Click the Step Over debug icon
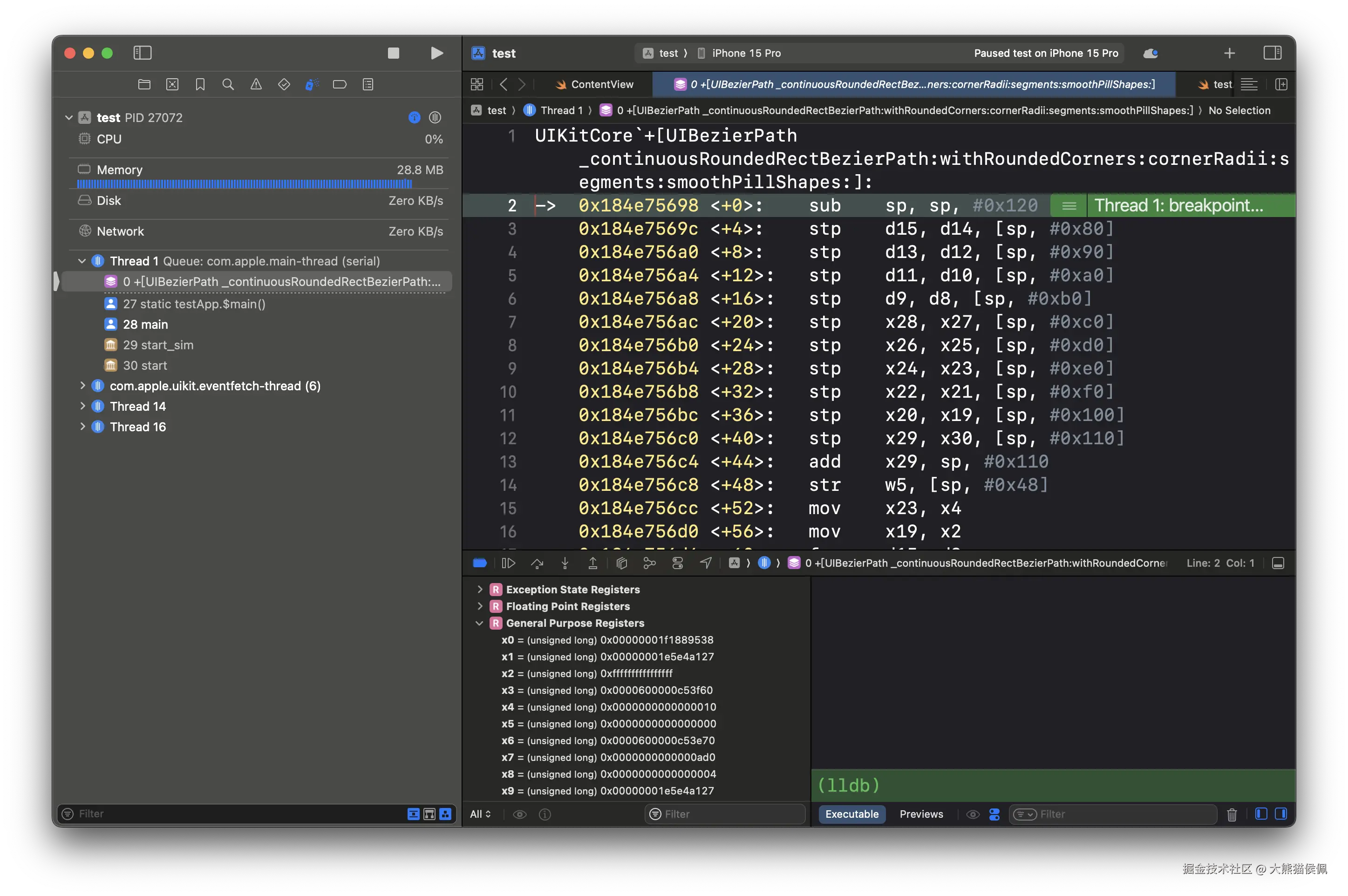 coord(537,563)
